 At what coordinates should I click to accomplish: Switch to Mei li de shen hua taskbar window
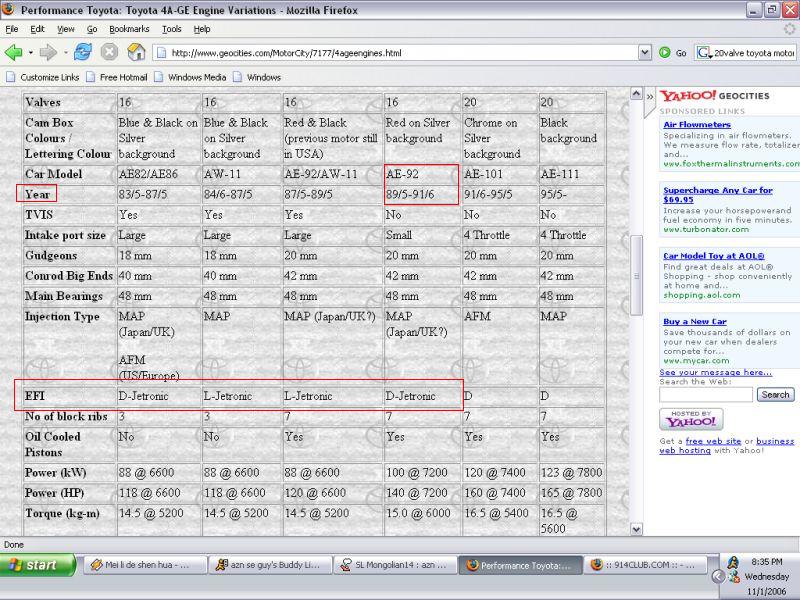(x=145, y=565)
